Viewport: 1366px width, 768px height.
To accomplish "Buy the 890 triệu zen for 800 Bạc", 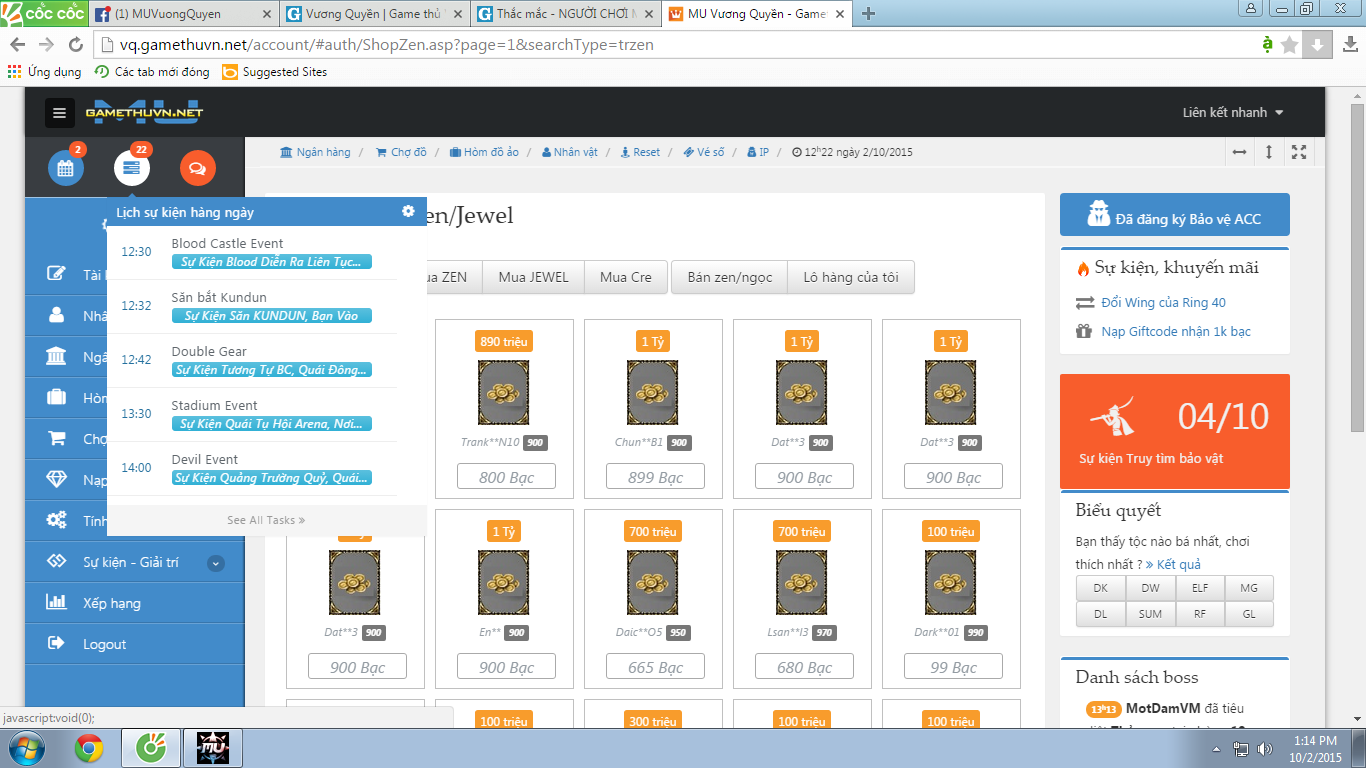I will click(505, 477).
